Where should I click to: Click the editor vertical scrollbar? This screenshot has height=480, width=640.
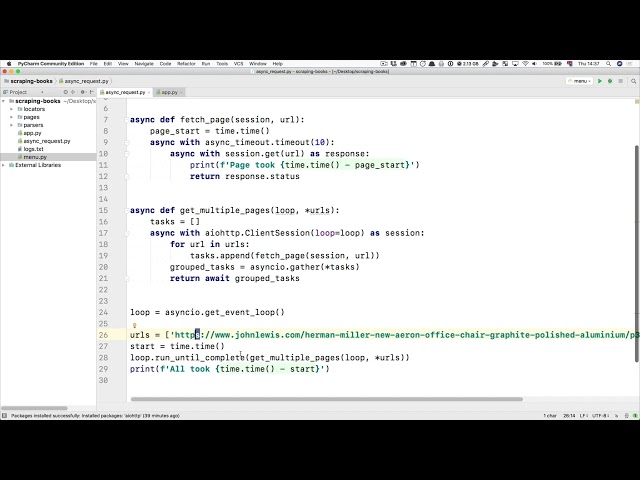click(x=637, y=253)
